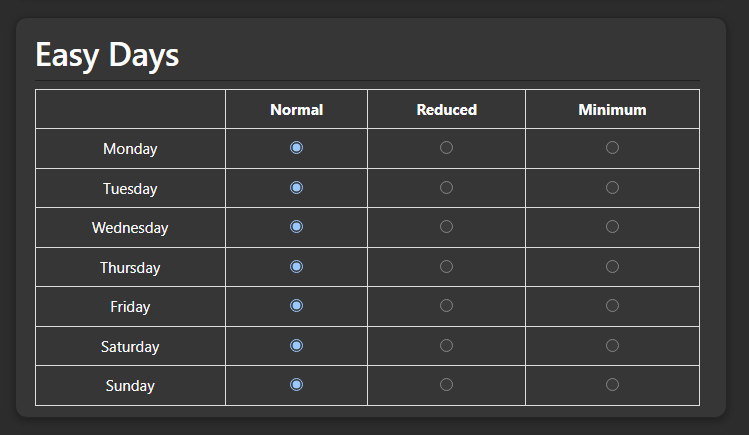The height and width of the screenshot is (435, 749).
Task: Select Normal option for Wednesday
Action: tap(296, 227)
